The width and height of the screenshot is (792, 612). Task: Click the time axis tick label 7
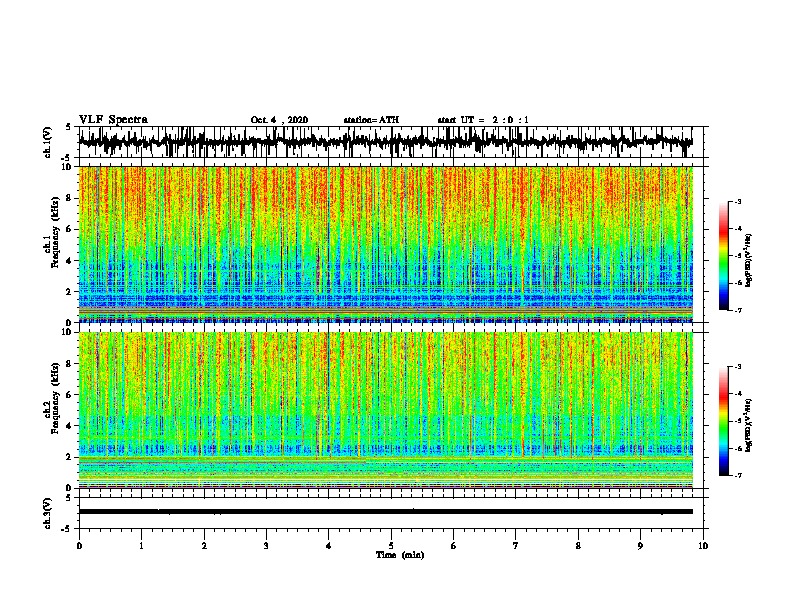516,546
